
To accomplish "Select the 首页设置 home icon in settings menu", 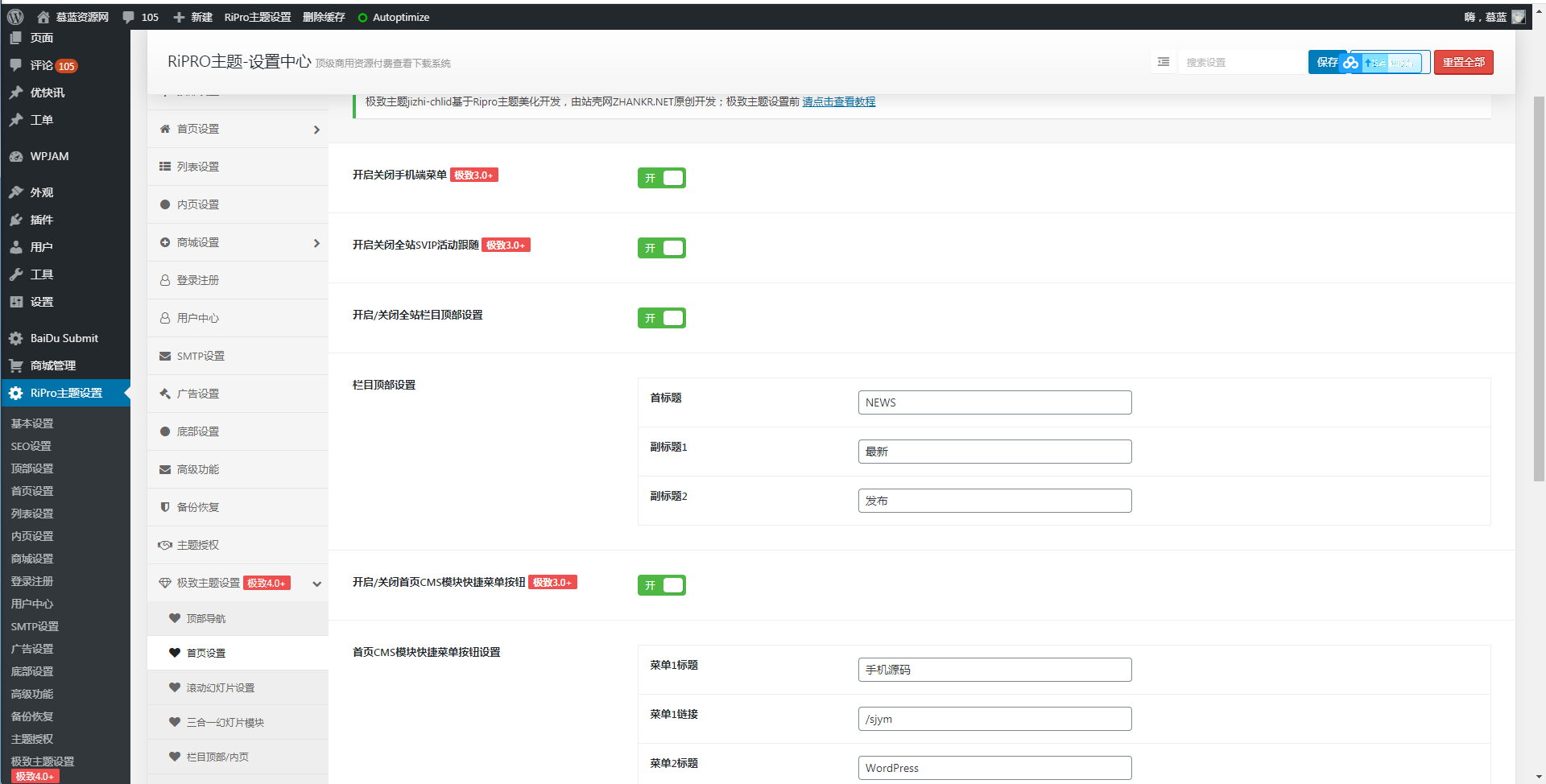I will point(164,128).
